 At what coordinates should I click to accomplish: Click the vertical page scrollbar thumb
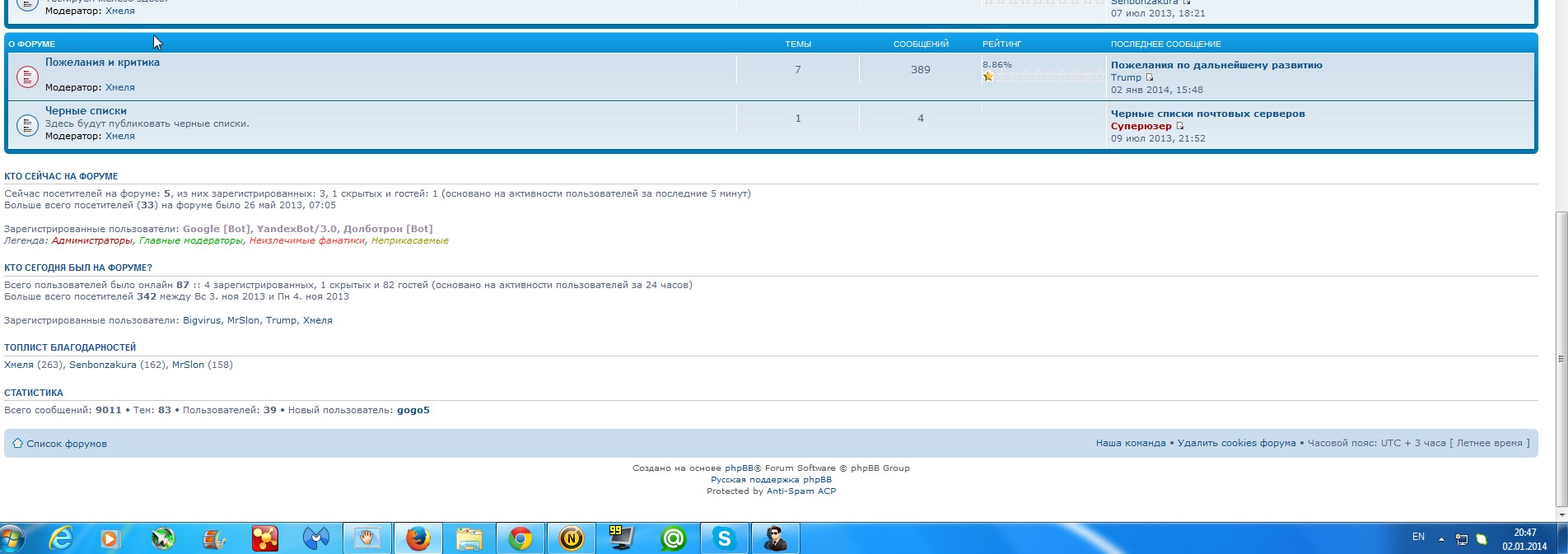pyautogui.click(x=1561, y=359)
